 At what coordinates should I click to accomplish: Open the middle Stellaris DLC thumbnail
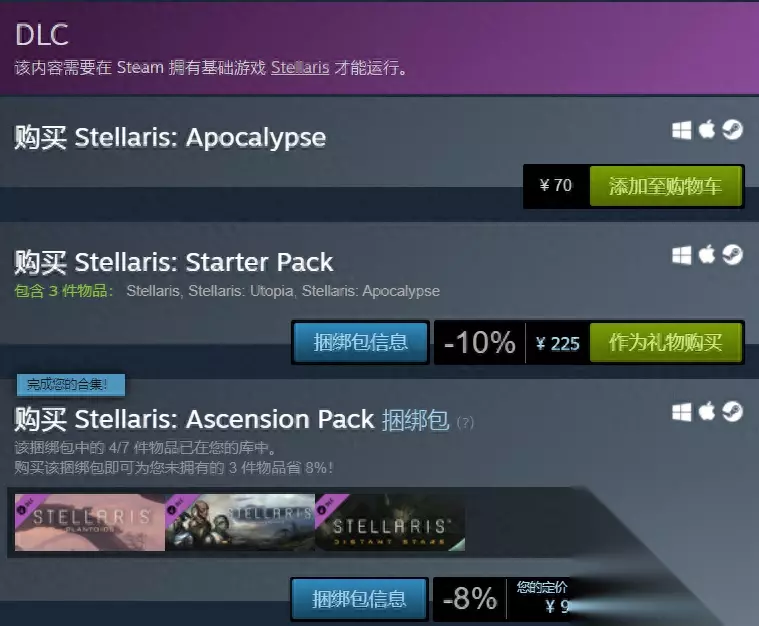tap(240, 522)
